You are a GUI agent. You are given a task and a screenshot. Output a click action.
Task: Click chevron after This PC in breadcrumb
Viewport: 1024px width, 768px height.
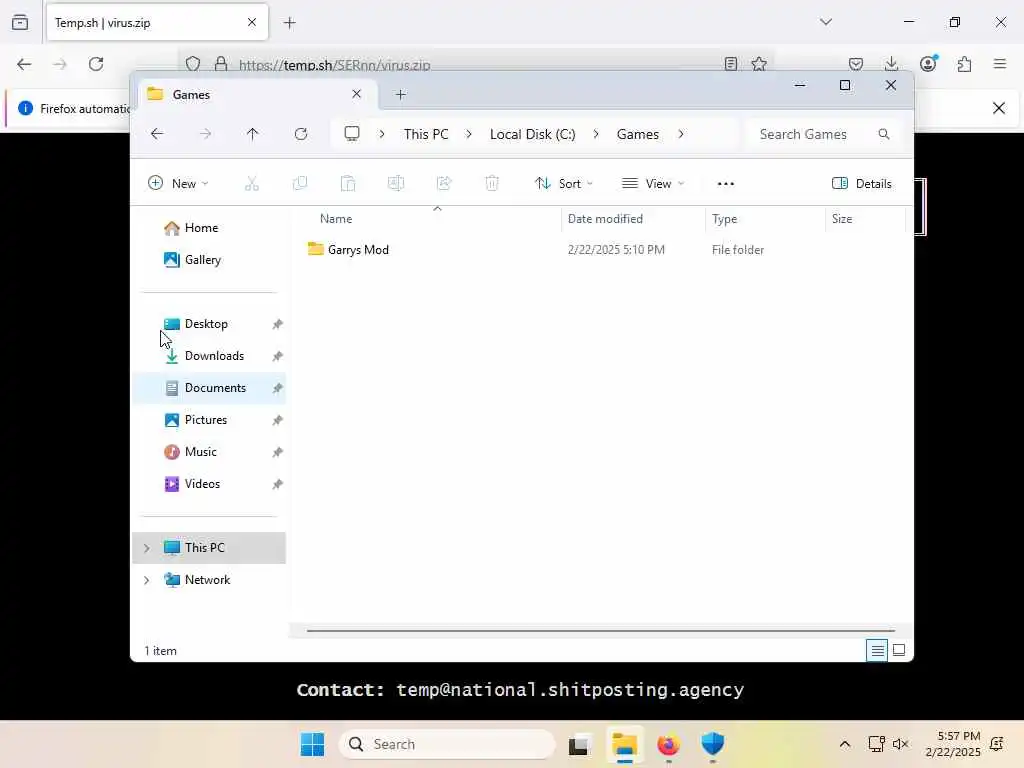(468, 134)
